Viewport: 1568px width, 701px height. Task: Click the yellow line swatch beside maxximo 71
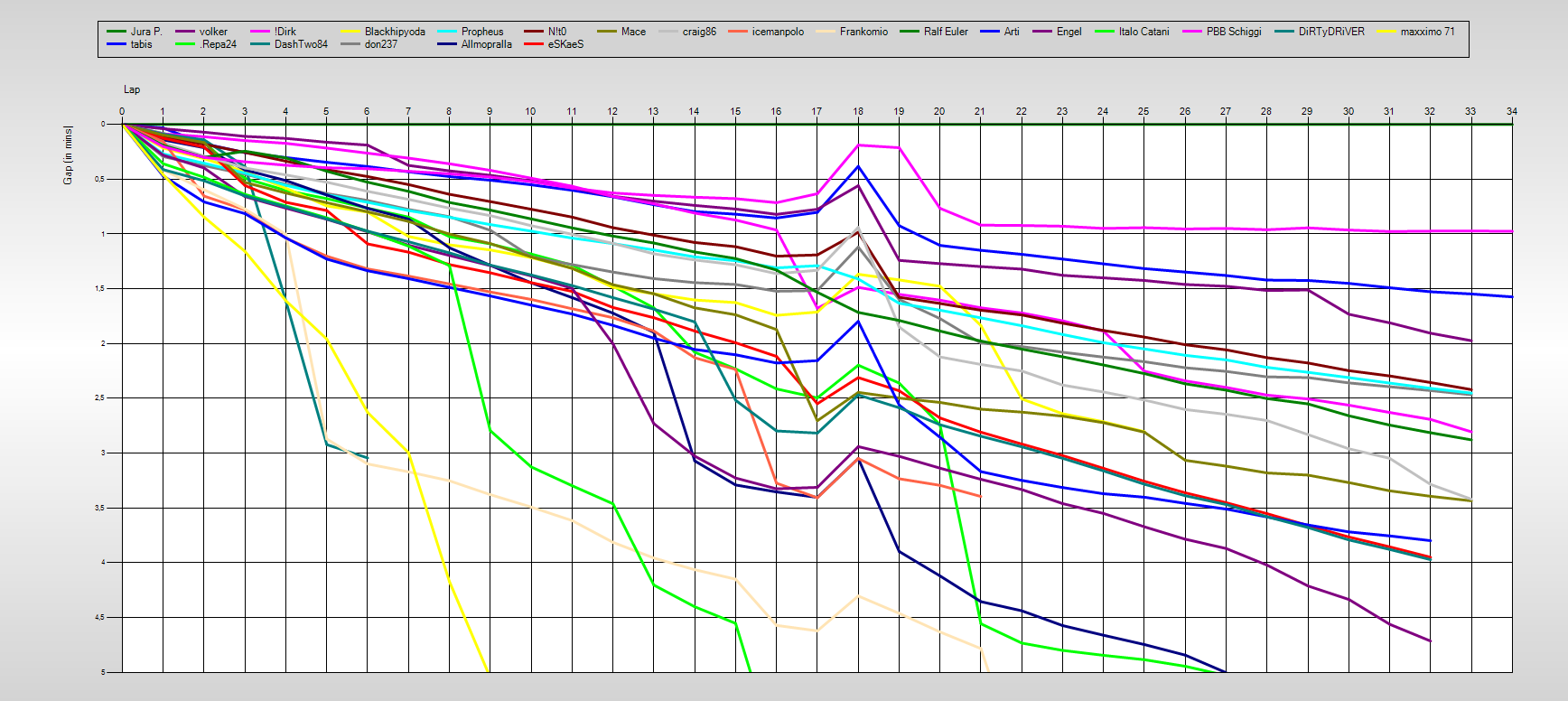coord(1386,32)
